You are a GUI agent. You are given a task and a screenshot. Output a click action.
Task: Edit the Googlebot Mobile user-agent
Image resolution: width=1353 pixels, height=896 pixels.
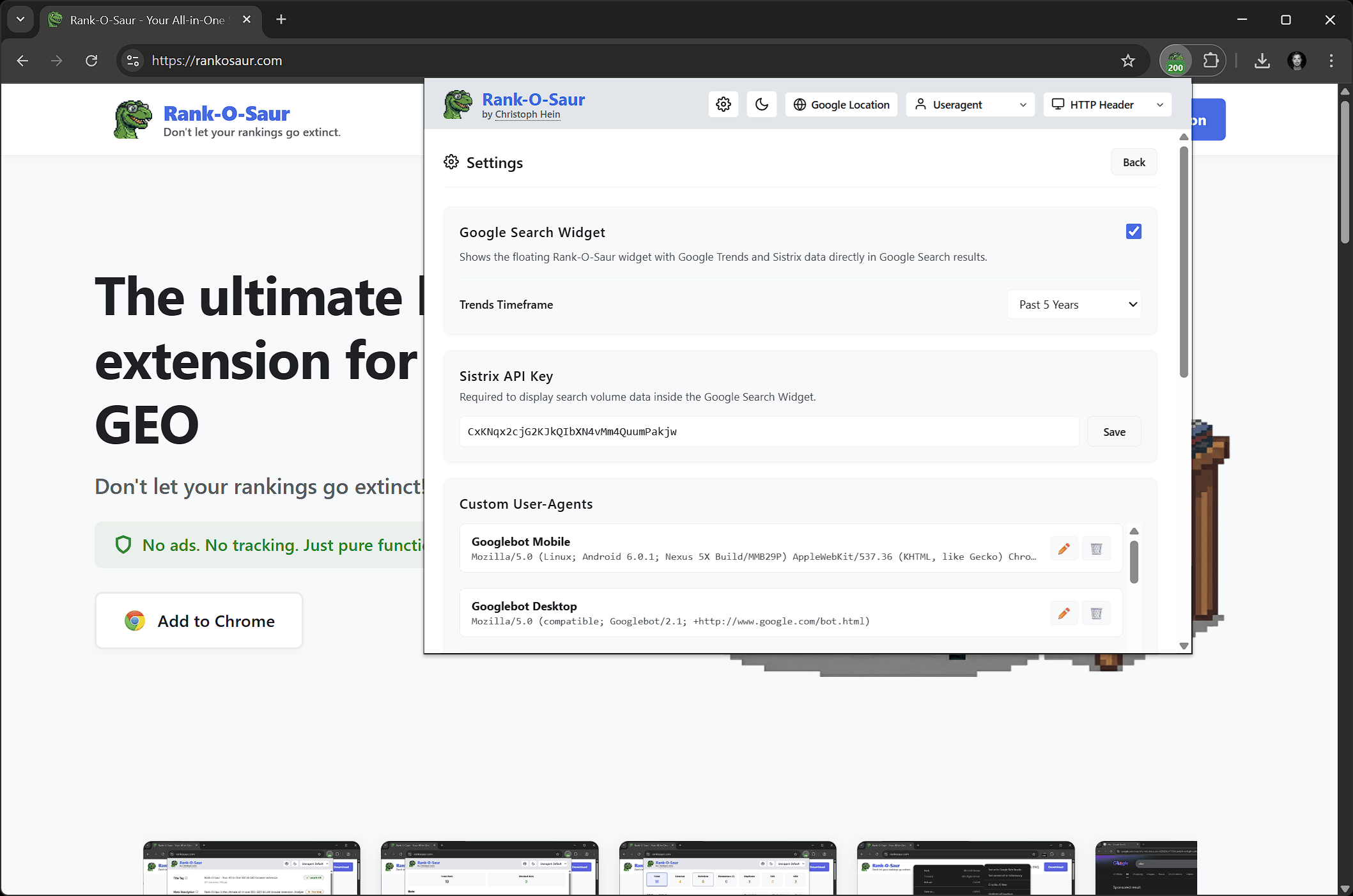coord(1063,549)
